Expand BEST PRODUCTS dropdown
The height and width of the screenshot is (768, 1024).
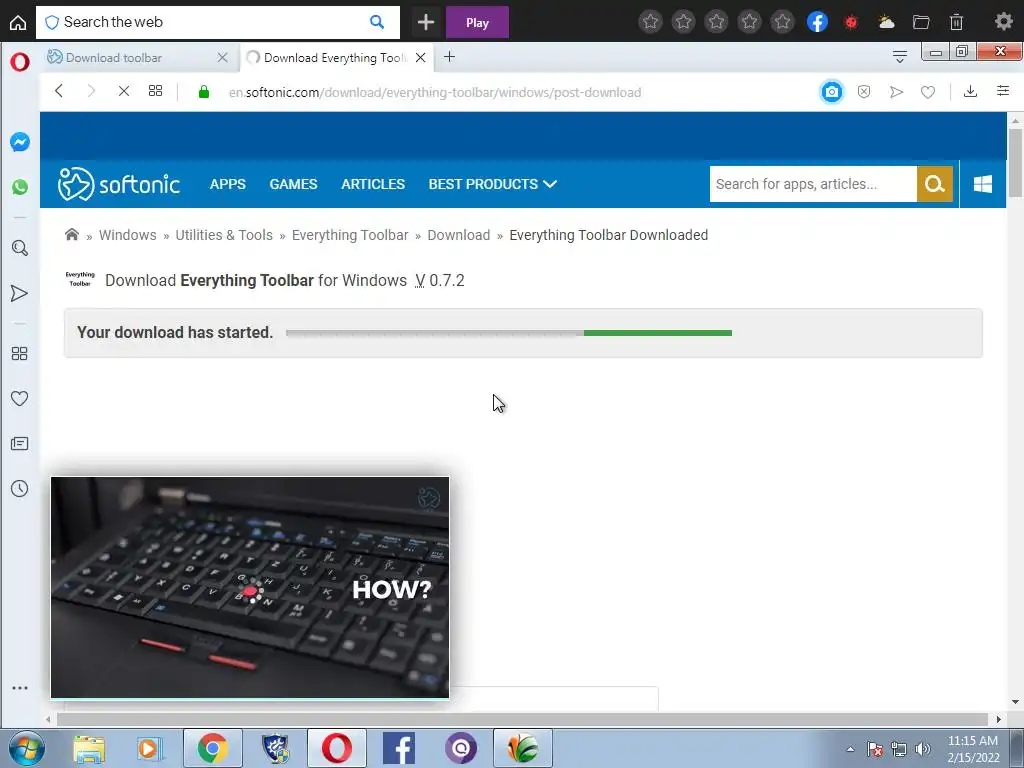pos(492,184)
